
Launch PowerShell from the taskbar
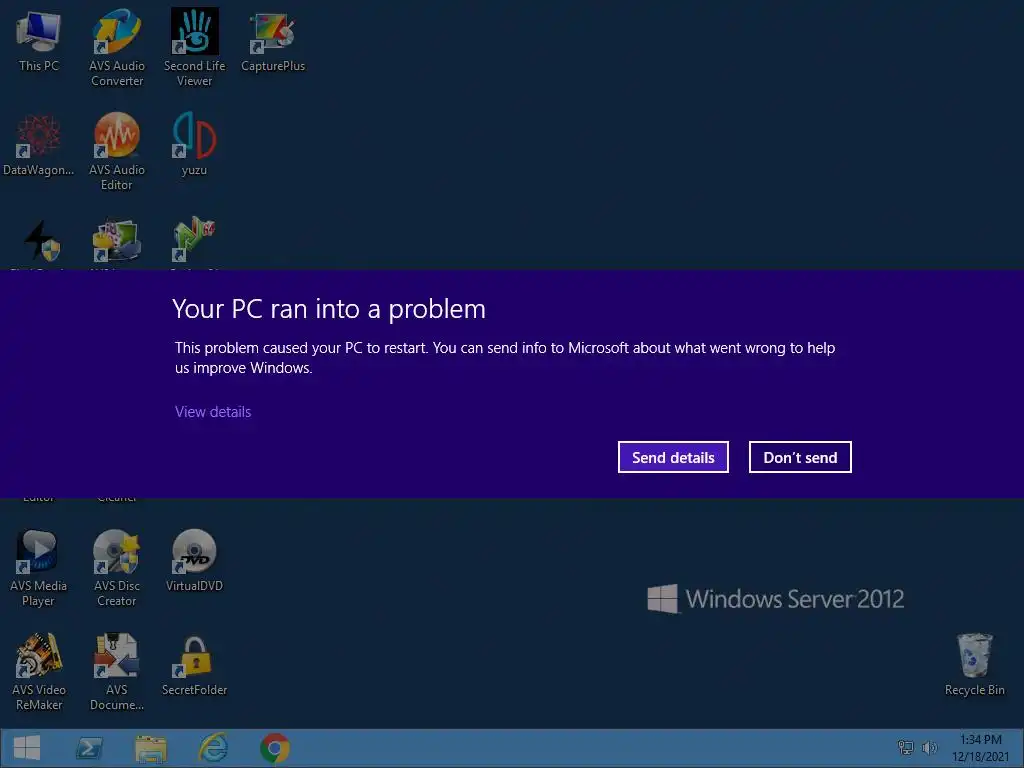[x=89, y=748]
